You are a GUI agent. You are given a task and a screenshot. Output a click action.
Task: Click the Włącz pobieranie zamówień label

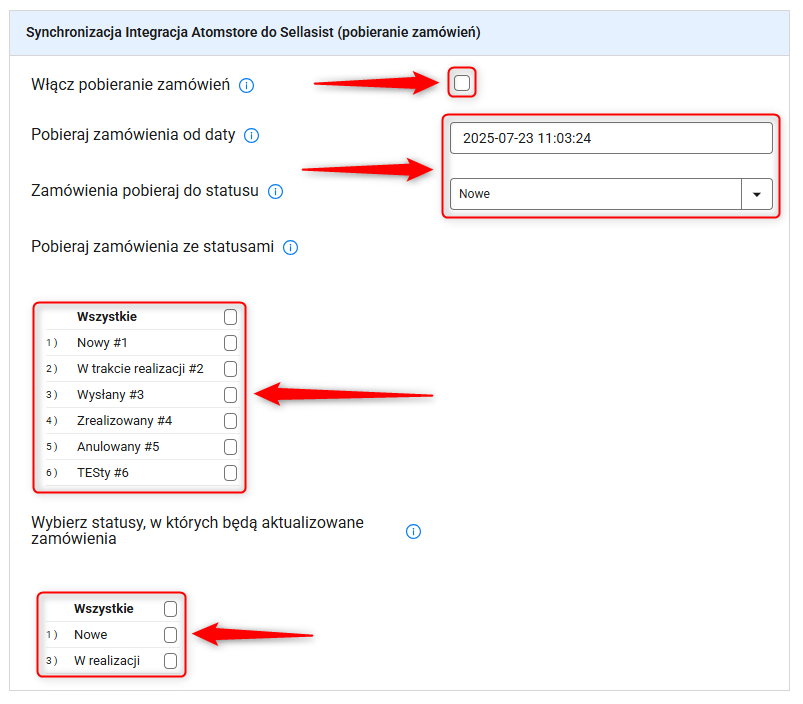point(131,84)
